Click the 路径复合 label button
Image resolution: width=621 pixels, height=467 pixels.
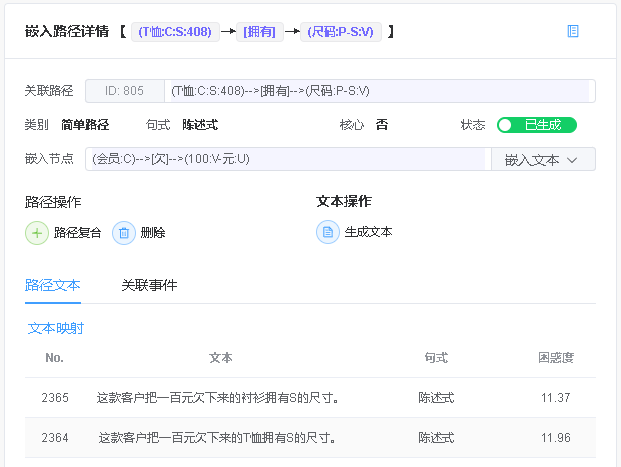click(x=78, y=233)
